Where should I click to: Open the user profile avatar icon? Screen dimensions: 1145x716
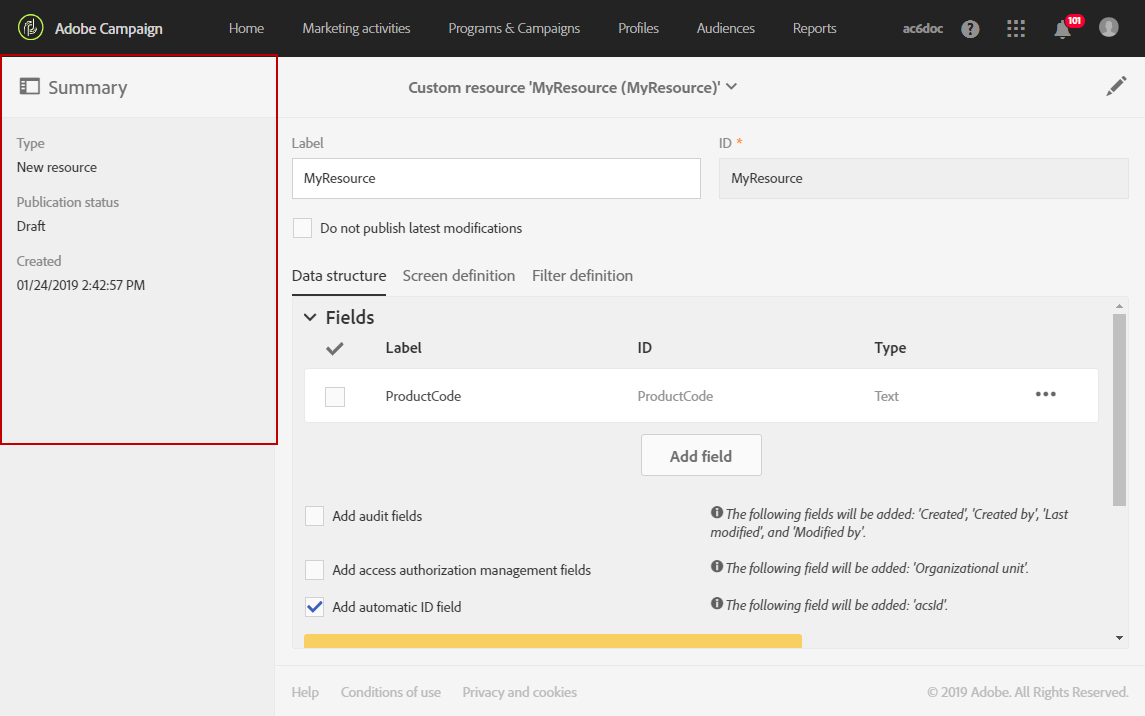(x=1108, y=28)
